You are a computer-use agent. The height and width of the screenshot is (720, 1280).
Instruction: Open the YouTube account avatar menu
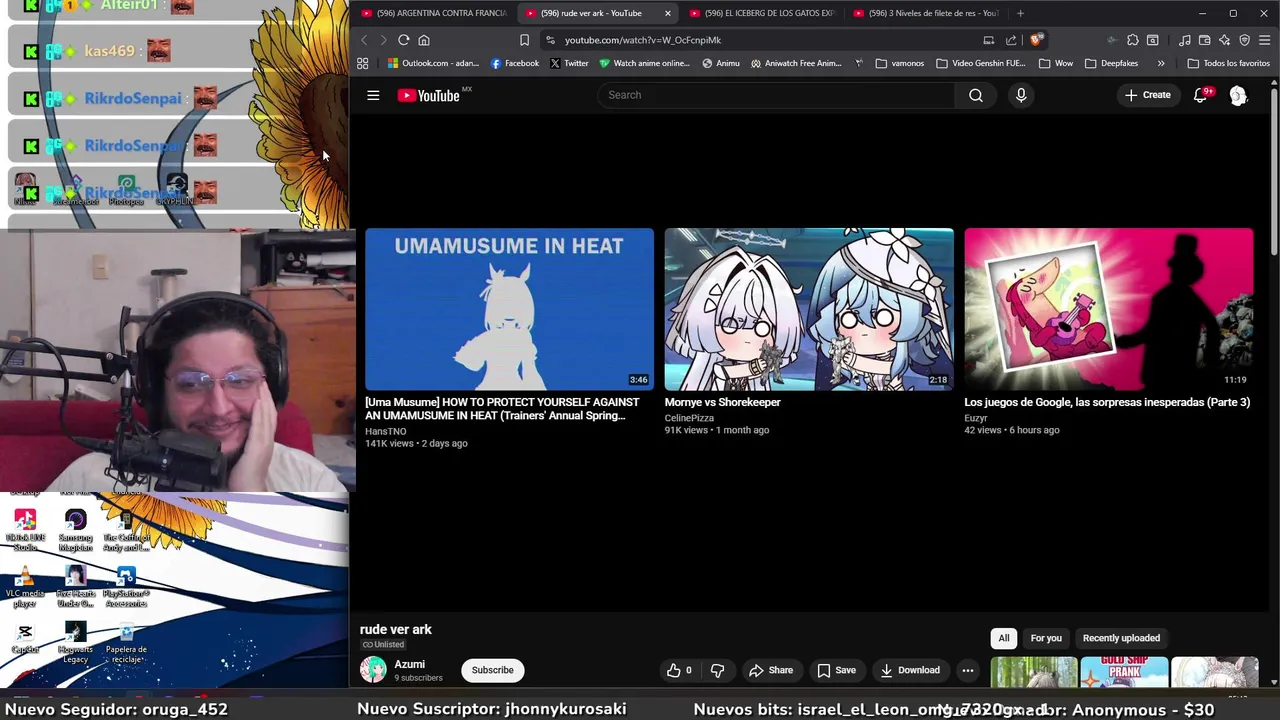point(1238,95)
